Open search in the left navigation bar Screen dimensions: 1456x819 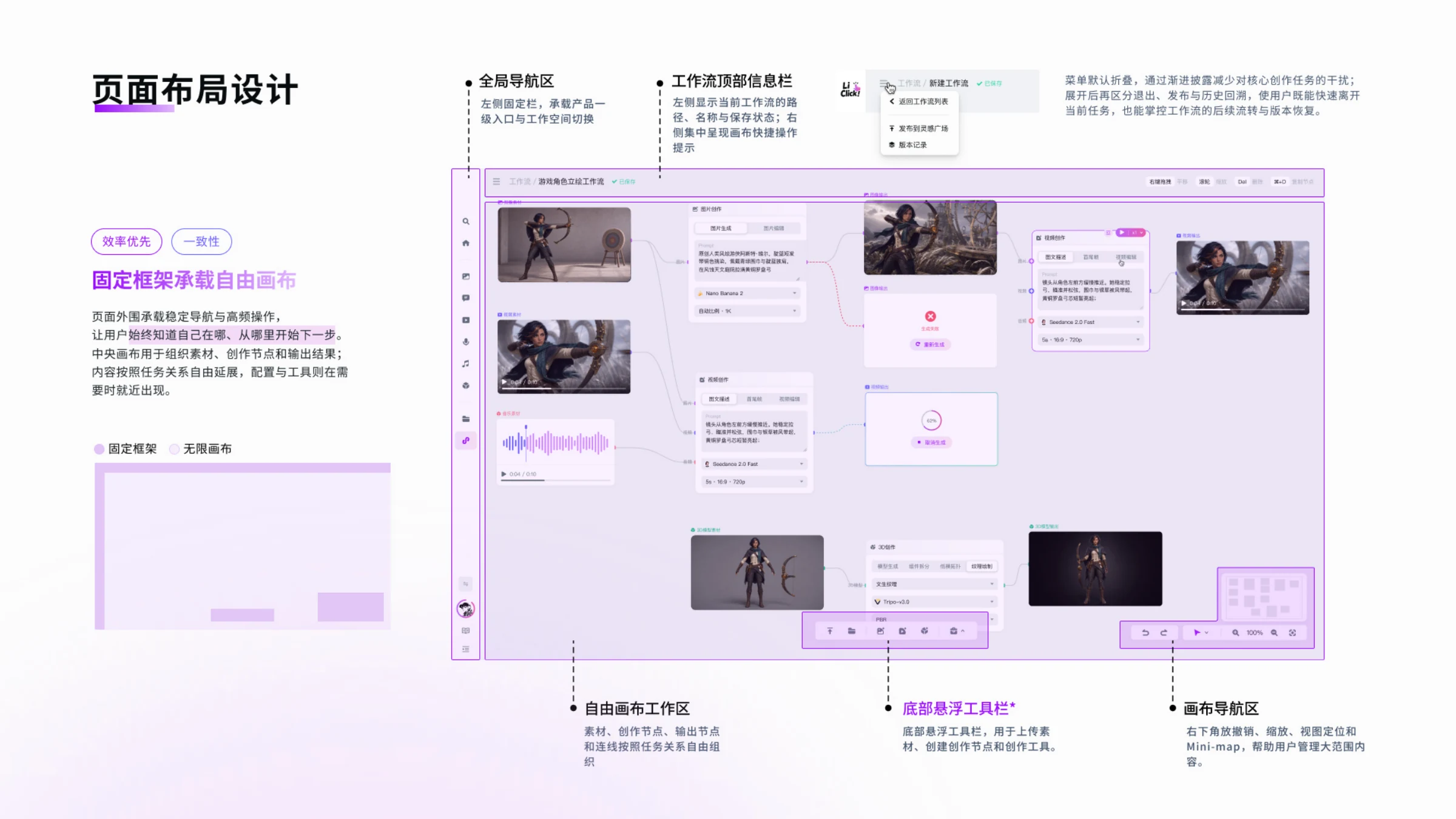click(x=466, y=221)
